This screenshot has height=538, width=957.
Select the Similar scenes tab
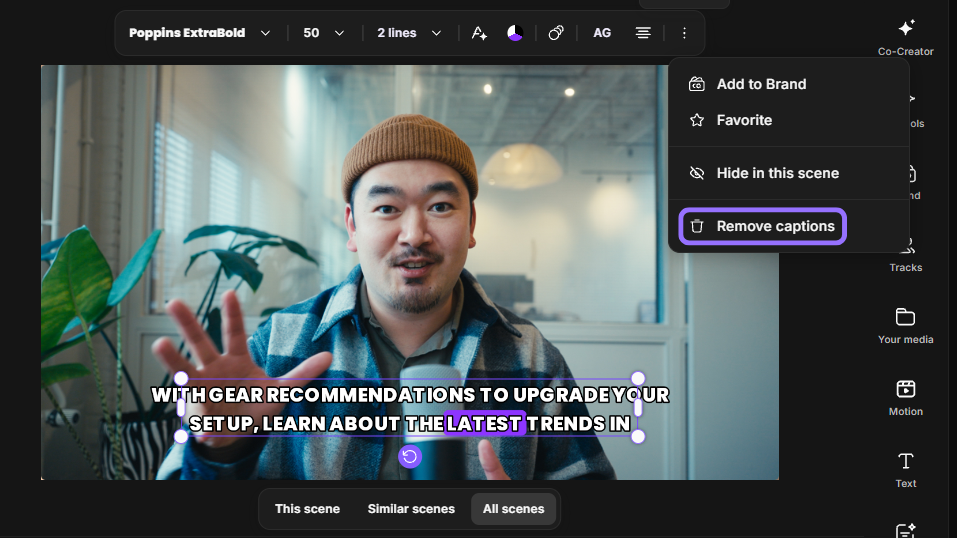411,509
